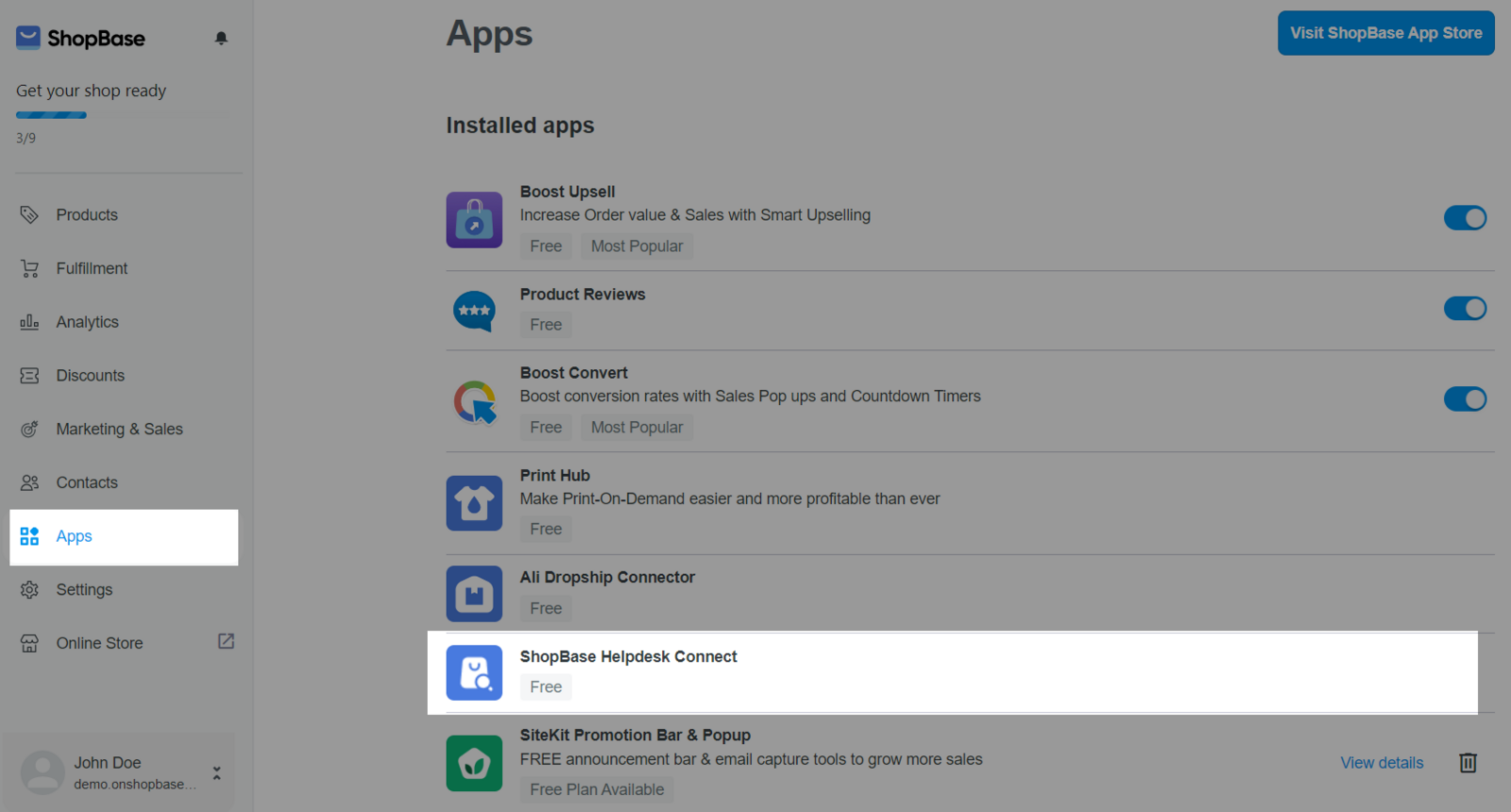Click the 3/9 progress count
Image resolution: width=1511 pixels, height=812 pixels.
(25, 138)
